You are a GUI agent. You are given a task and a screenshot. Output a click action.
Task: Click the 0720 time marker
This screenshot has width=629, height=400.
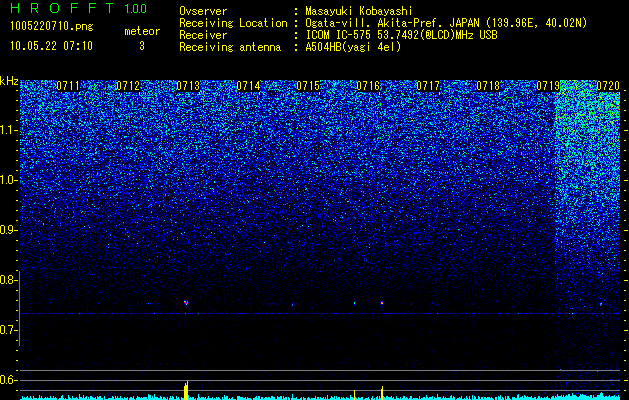pyautogui.click(x=608, y=86)
